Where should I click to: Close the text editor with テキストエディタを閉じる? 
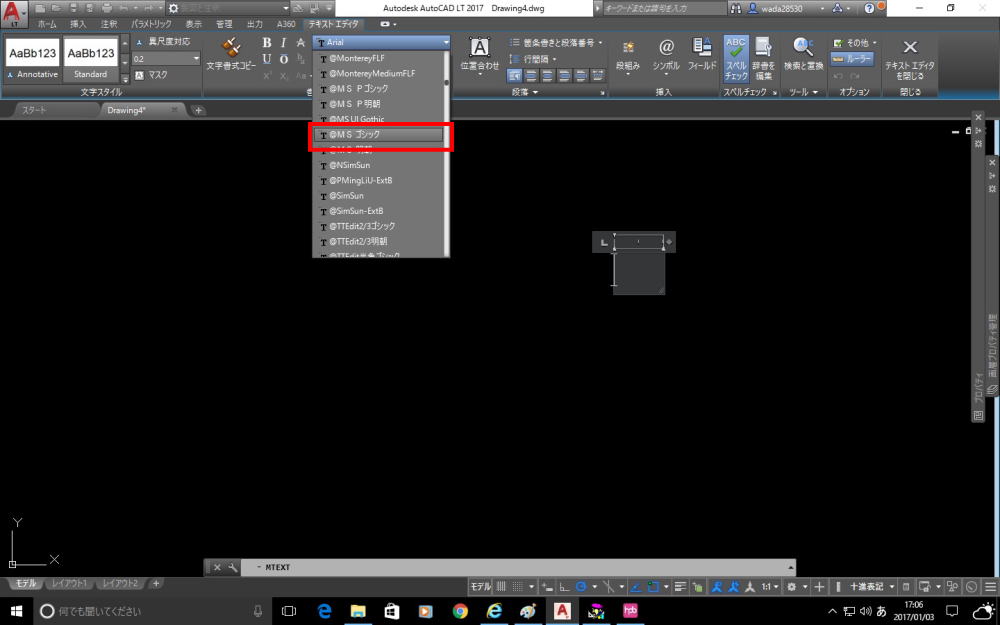909,59
